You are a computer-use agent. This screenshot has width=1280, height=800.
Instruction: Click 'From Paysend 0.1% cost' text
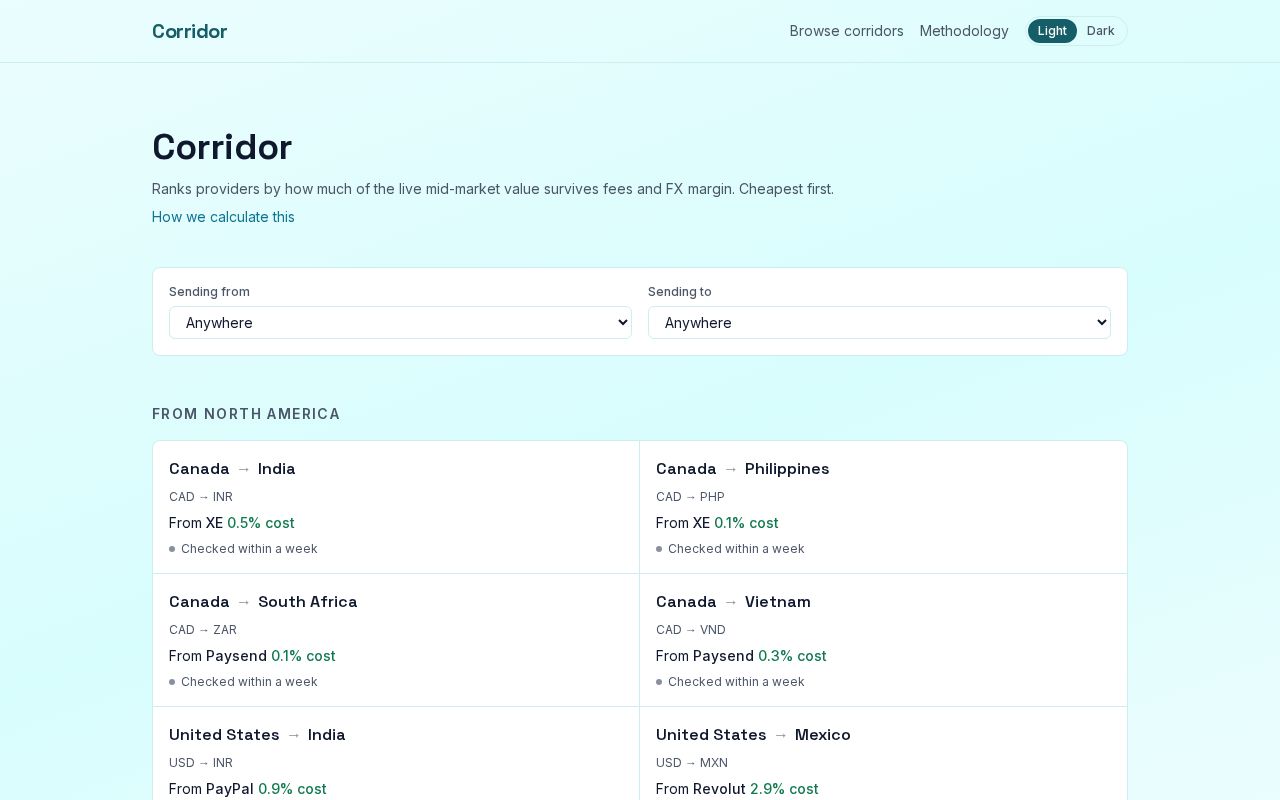pos(252,656)
